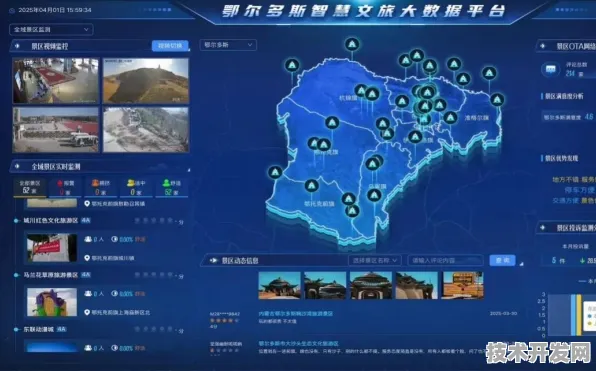Screen dimensions: 596x371
Task: Click the location pin icon for 鄂托克前旗城川镇
Action: [87, 258]
